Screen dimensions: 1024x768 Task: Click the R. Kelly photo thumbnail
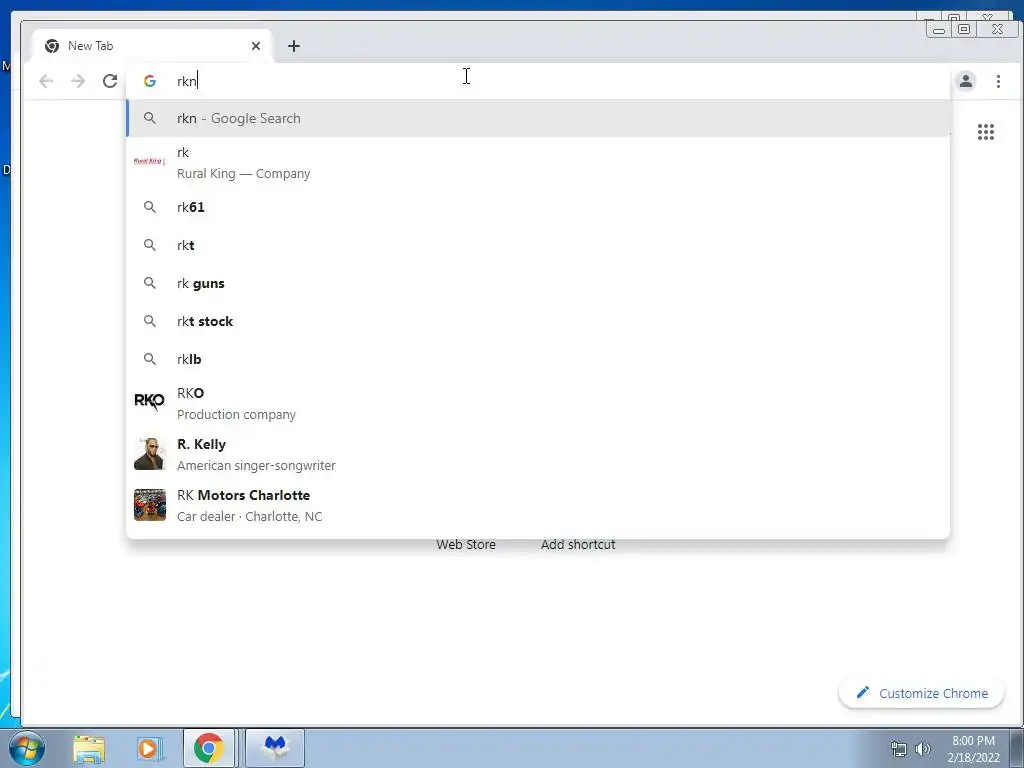[x=150, y=454]
